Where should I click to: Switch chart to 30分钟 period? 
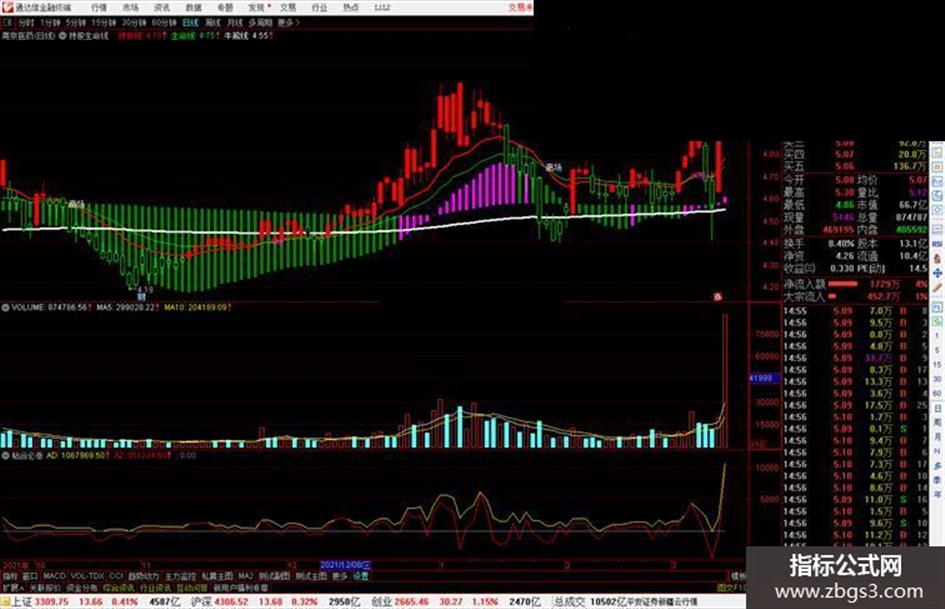[134, 22]
